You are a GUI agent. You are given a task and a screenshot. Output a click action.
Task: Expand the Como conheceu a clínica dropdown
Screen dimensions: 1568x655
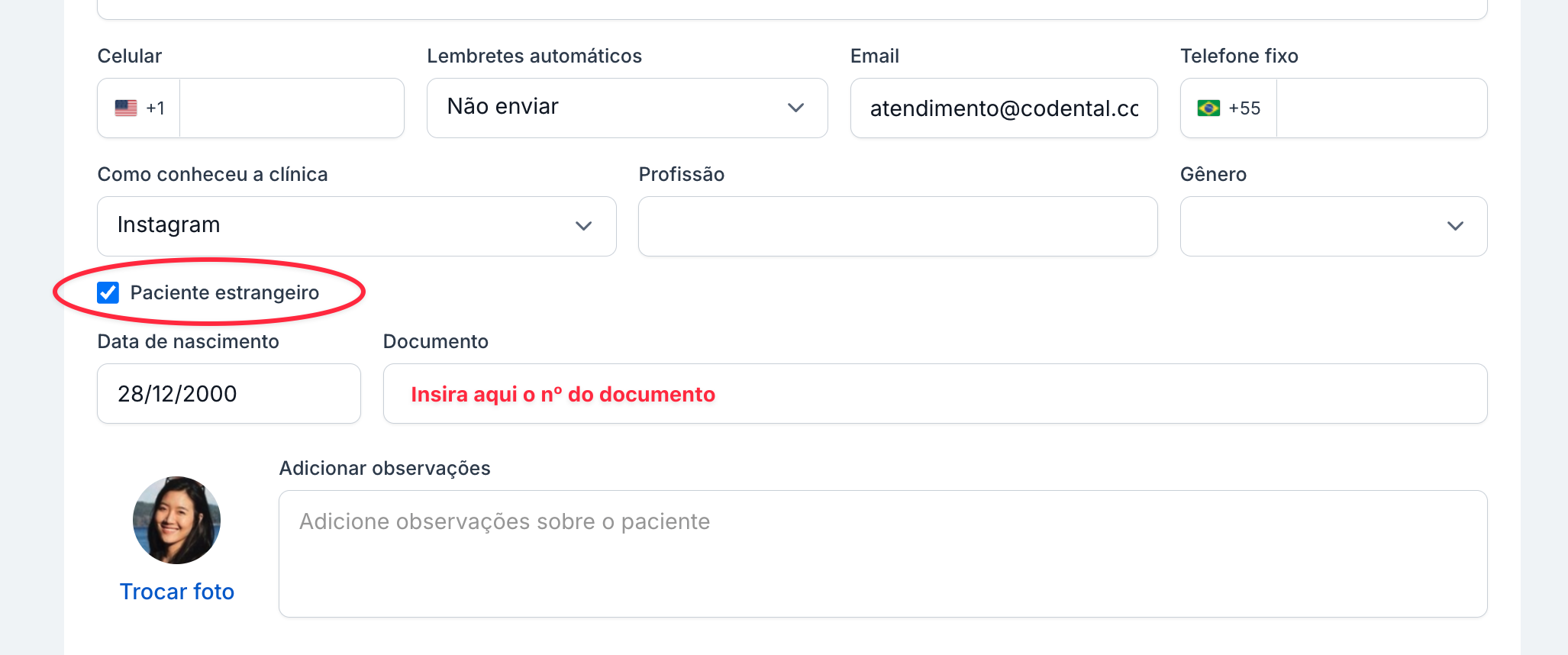pyautogui.click(x=356, y=226)
